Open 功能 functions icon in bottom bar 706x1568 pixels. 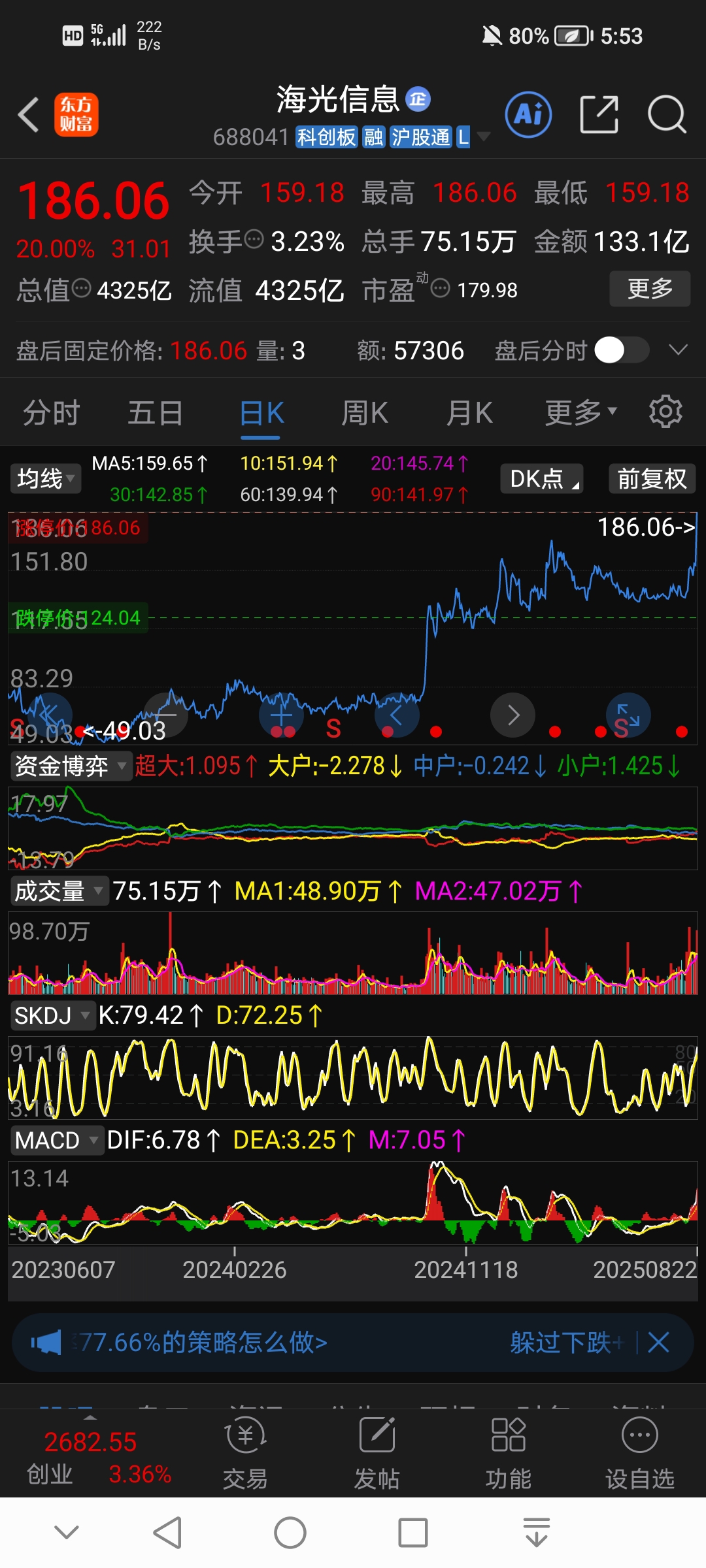click(508, 1435)
